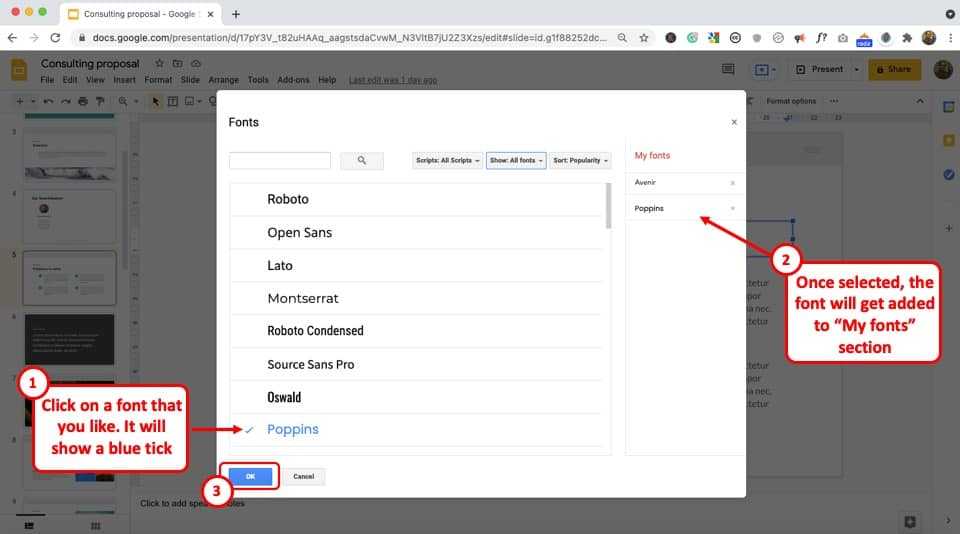Click the undo arrow in toolbar
The width and height of the screenshot is (960, 534).
click(x=48, y=101)
